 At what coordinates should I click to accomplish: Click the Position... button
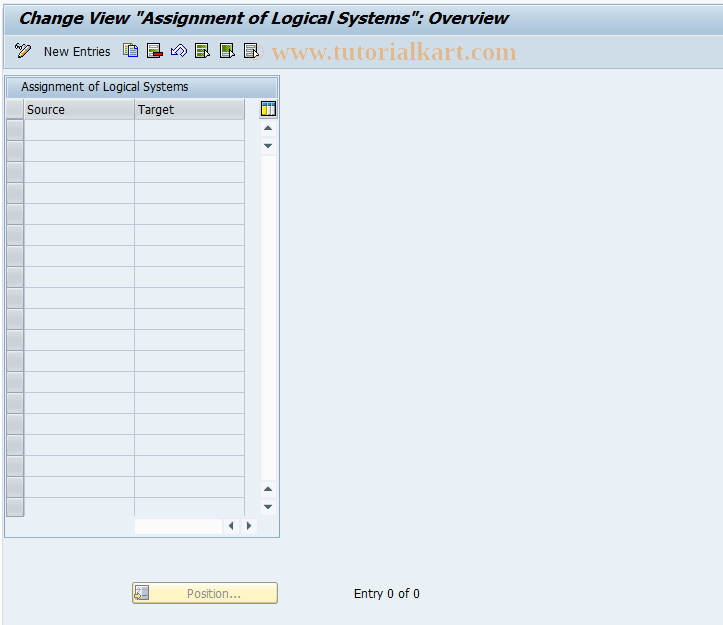[x=205, y=593]
